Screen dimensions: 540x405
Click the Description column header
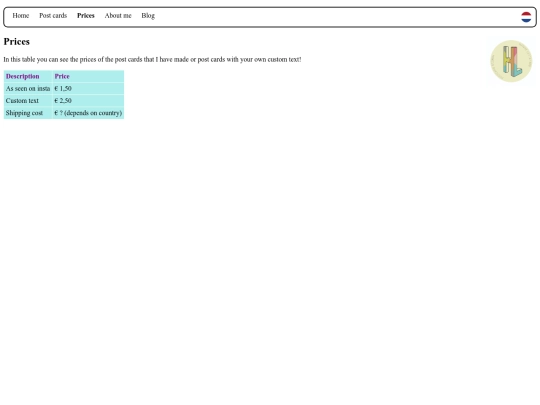point(28,76)
